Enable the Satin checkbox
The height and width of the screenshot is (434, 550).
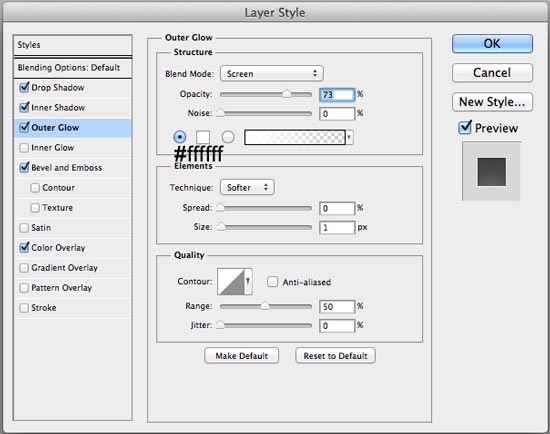[24, 228]
